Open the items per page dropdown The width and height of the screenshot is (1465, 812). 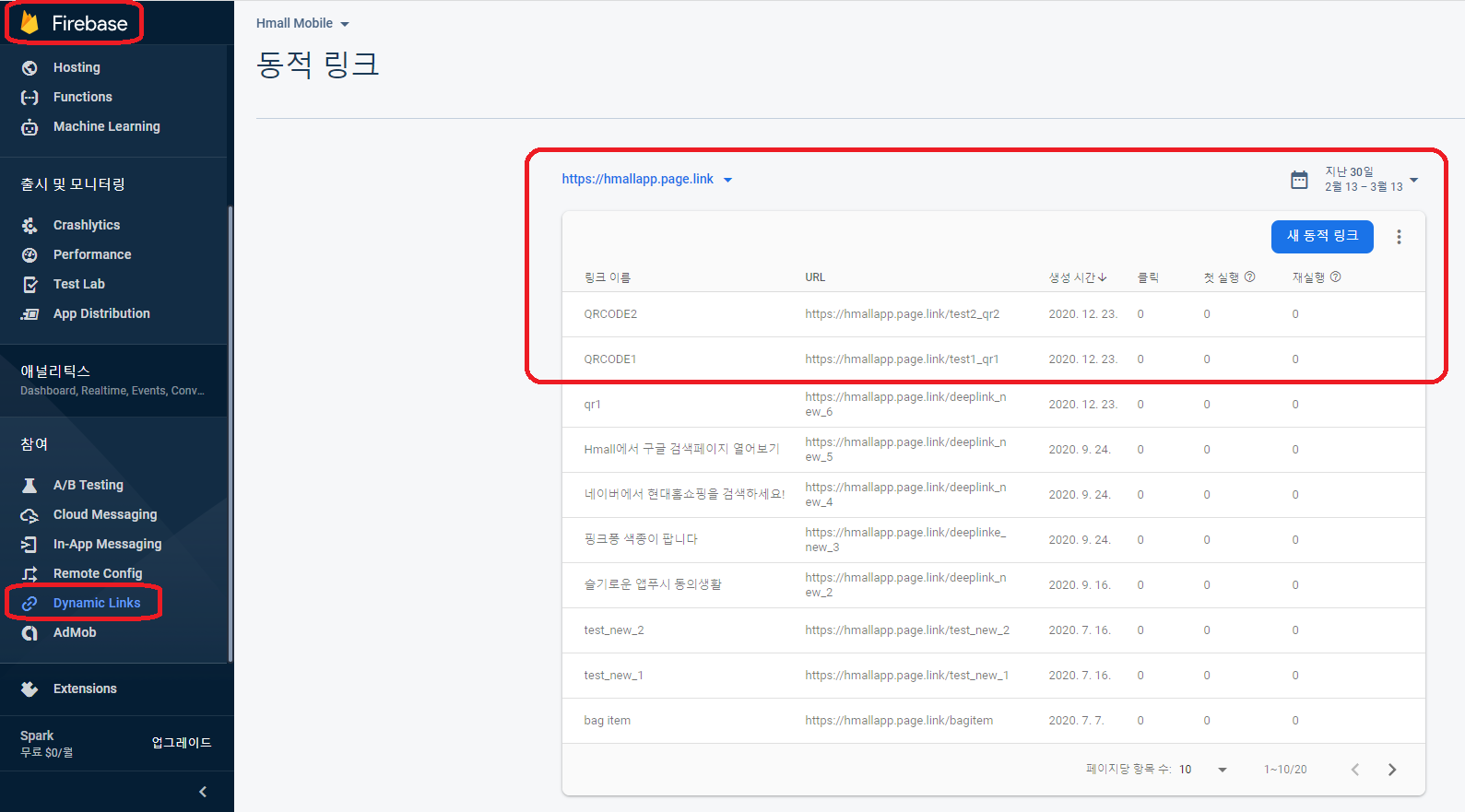pos(1203,770)
